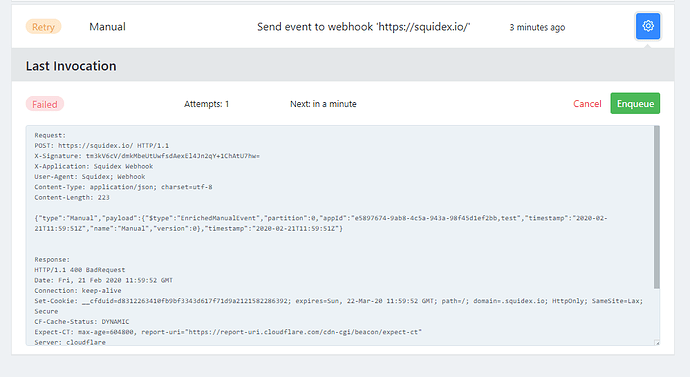Click the 'HTTP/1.1 400 BadRequest' response line

tap(80, 270)
